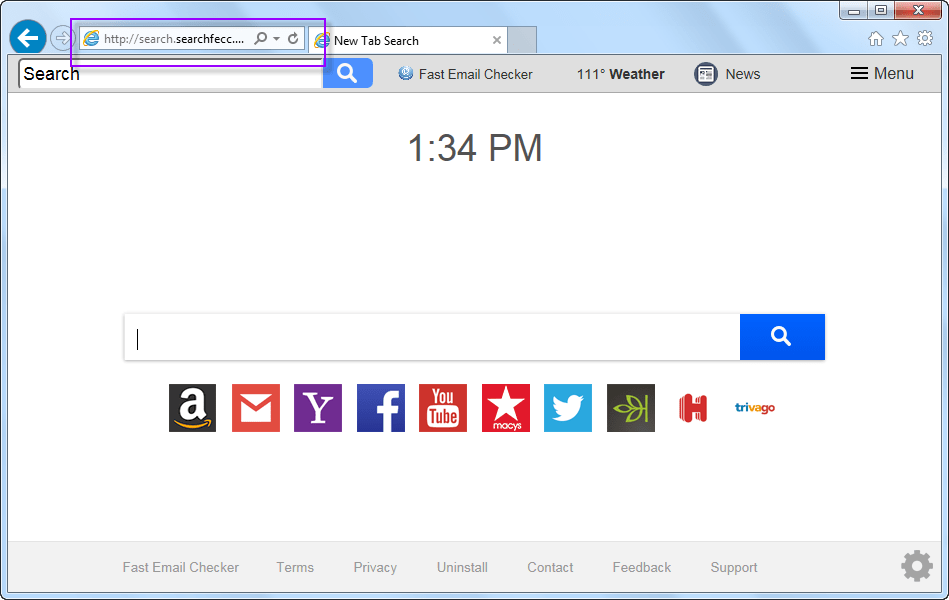Open the Amazon shortcut tile
This screenshot has width=949, height=600.
(x=192, y=408)
